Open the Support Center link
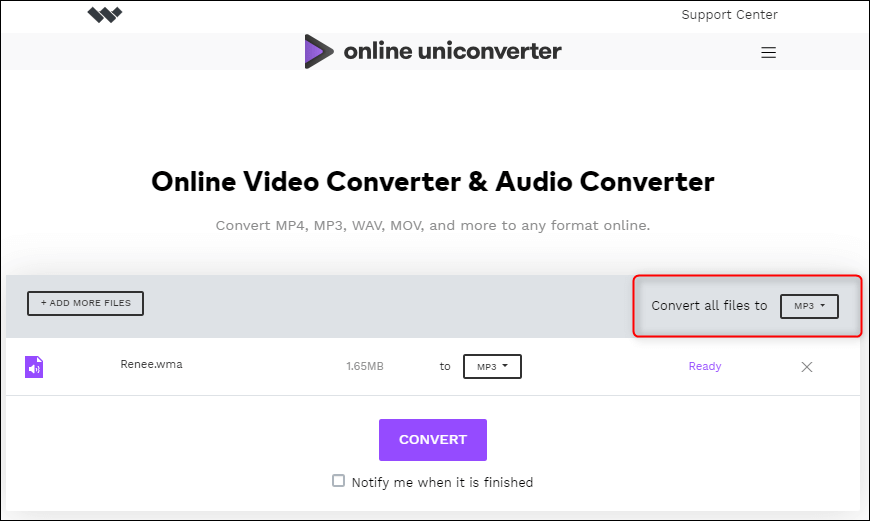The height and width of the screenshot is (521, 870). [729, 15]
